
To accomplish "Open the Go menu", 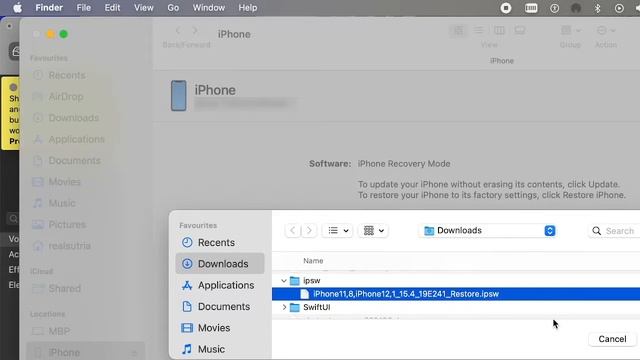I will pos(173,8).
